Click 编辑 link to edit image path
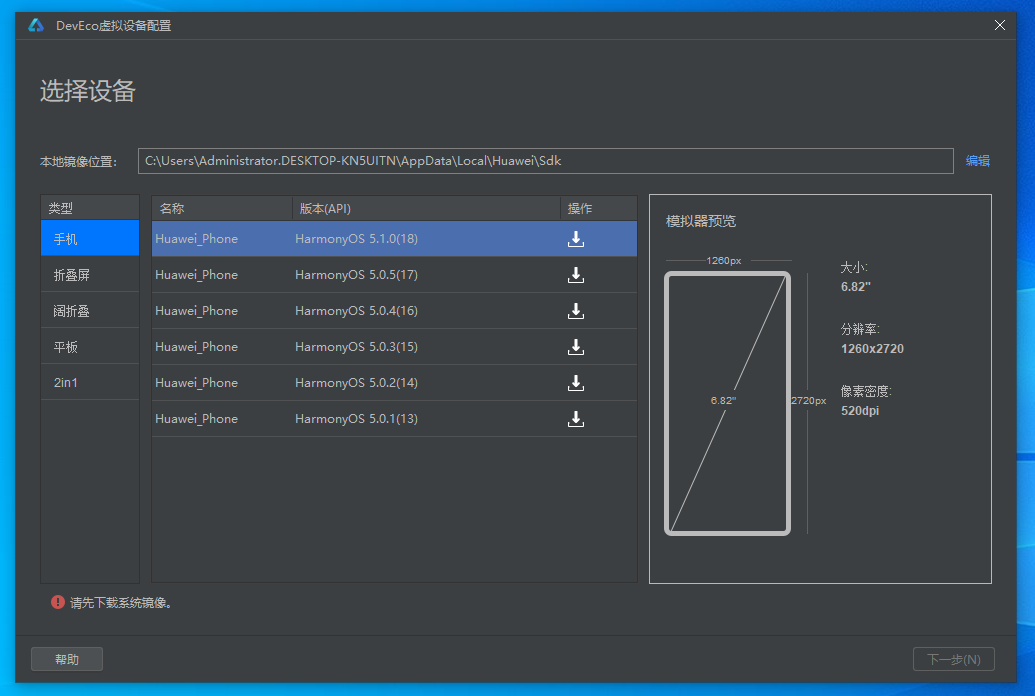Screen dimensions: 1035x696 click(977, 161)
